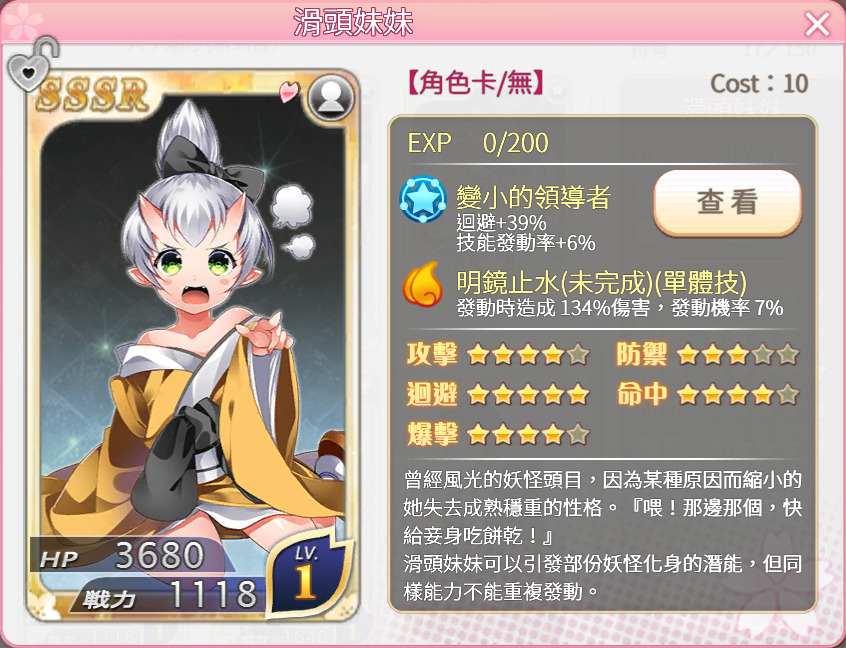Close the 滑頭妹妹 card dialog
This screenshot has width=846, height=648.
[817, 24]
